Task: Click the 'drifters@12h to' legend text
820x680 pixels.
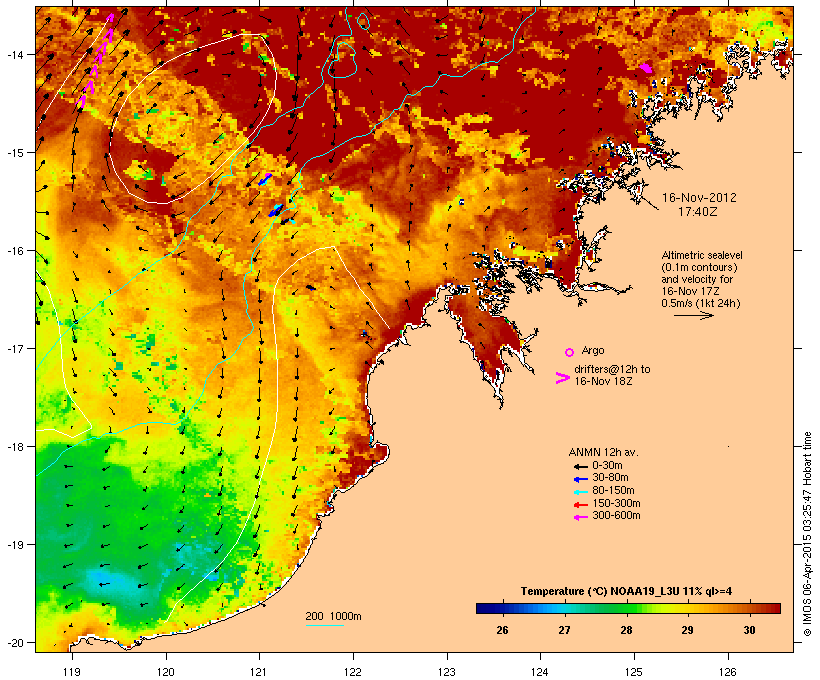Action: tap(612, 369)
